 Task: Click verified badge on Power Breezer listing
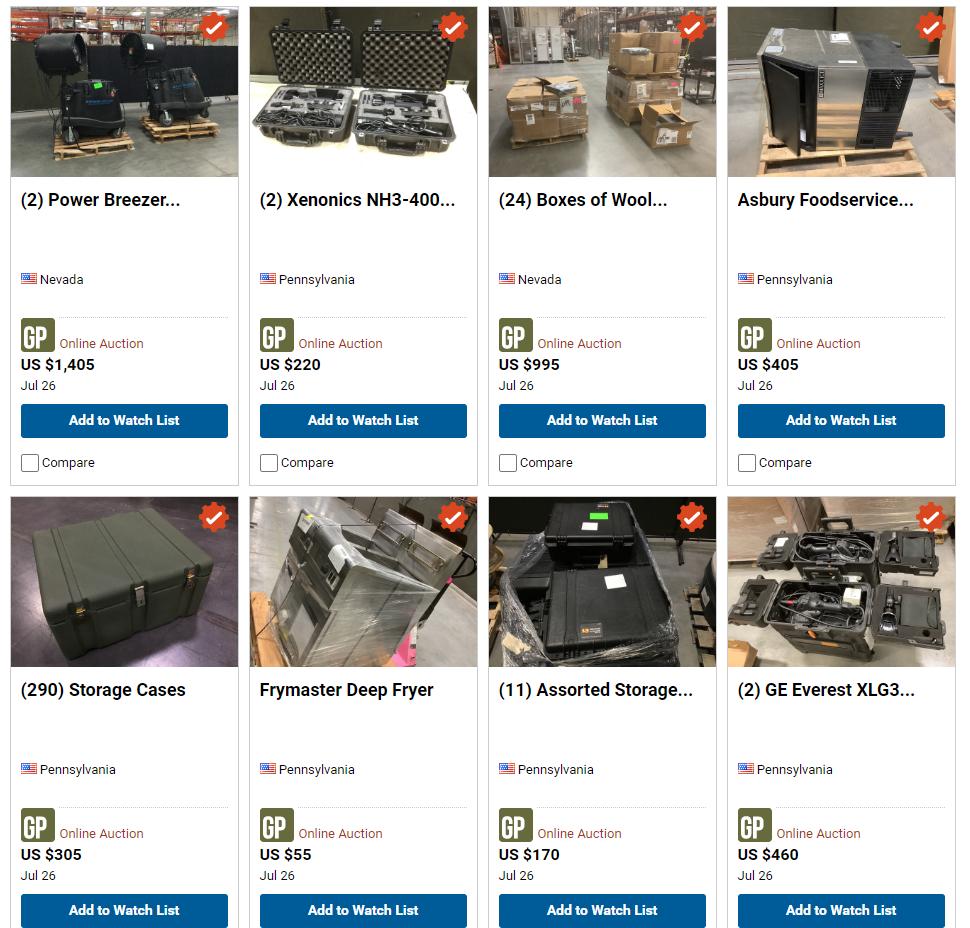tap(214, 27)
